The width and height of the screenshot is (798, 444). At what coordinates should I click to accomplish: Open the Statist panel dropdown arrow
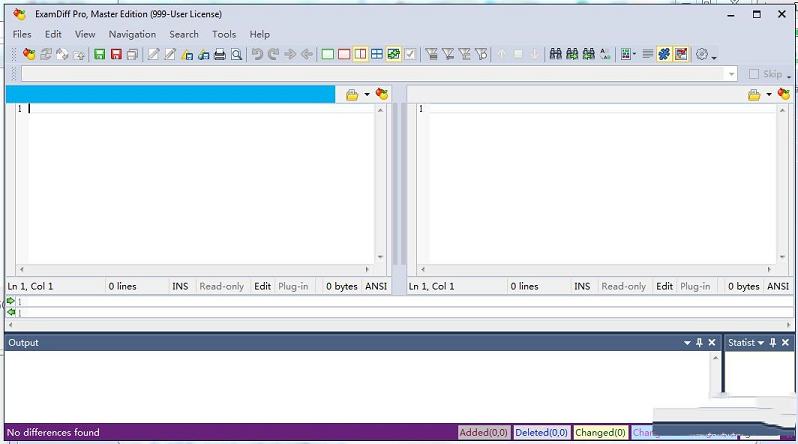[760, 342]
